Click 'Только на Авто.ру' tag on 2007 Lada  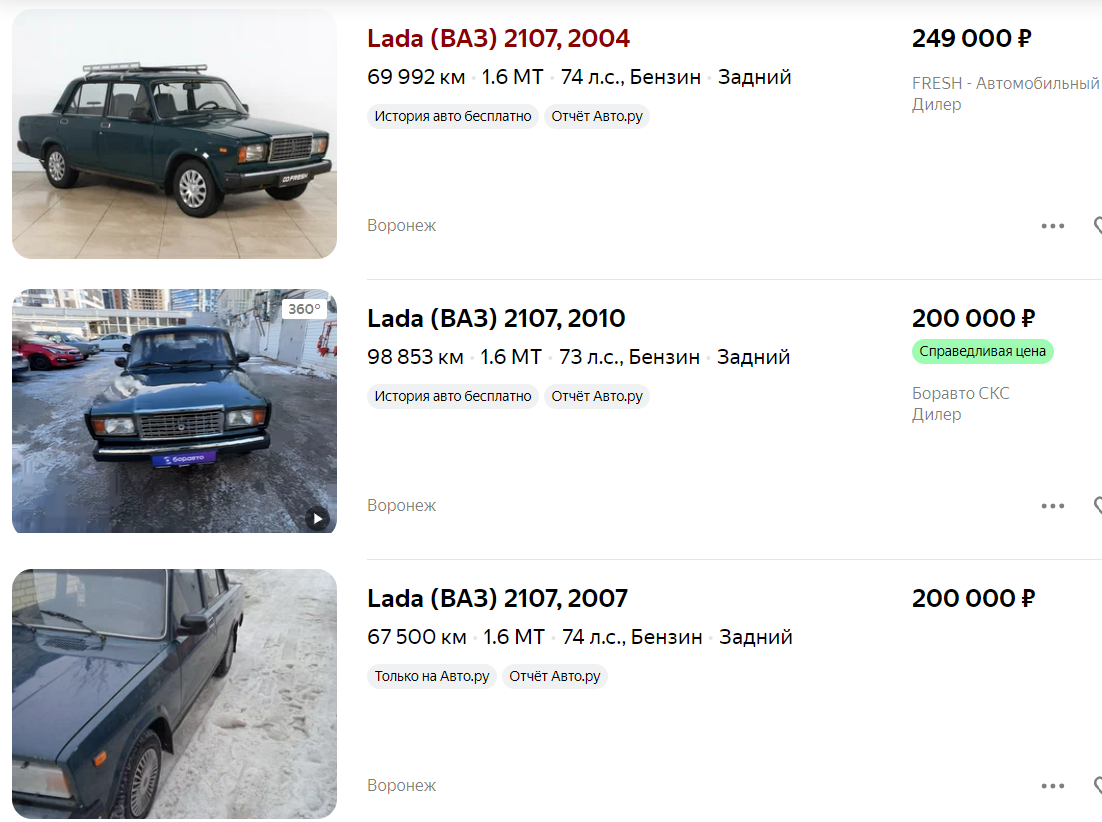(432, 676)
